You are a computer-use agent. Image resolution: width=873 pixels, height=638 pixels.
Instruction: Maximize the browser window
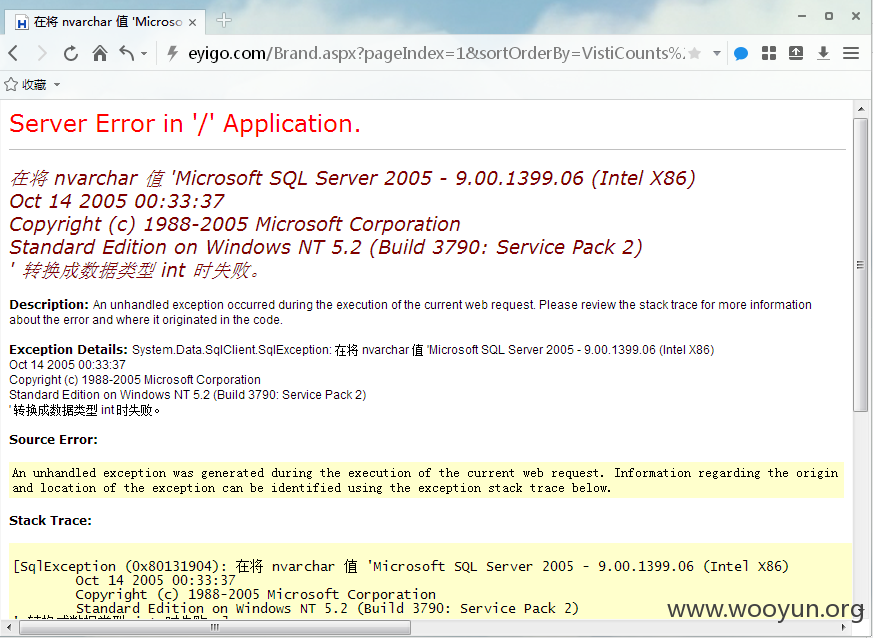829,16
